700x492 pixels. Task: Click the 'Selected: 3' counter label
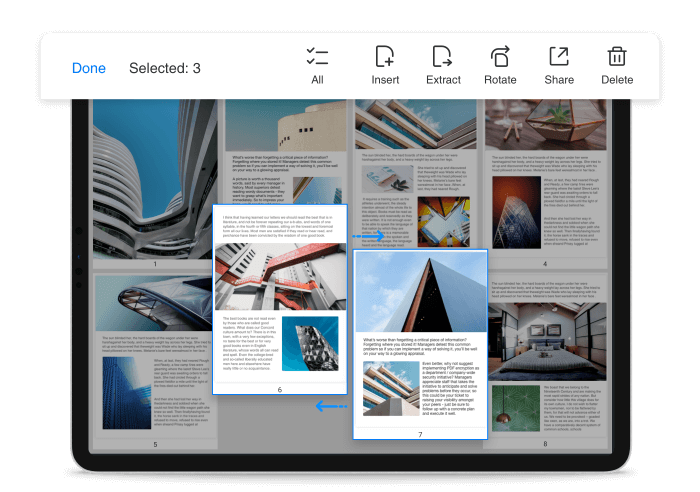coord(165,68)
